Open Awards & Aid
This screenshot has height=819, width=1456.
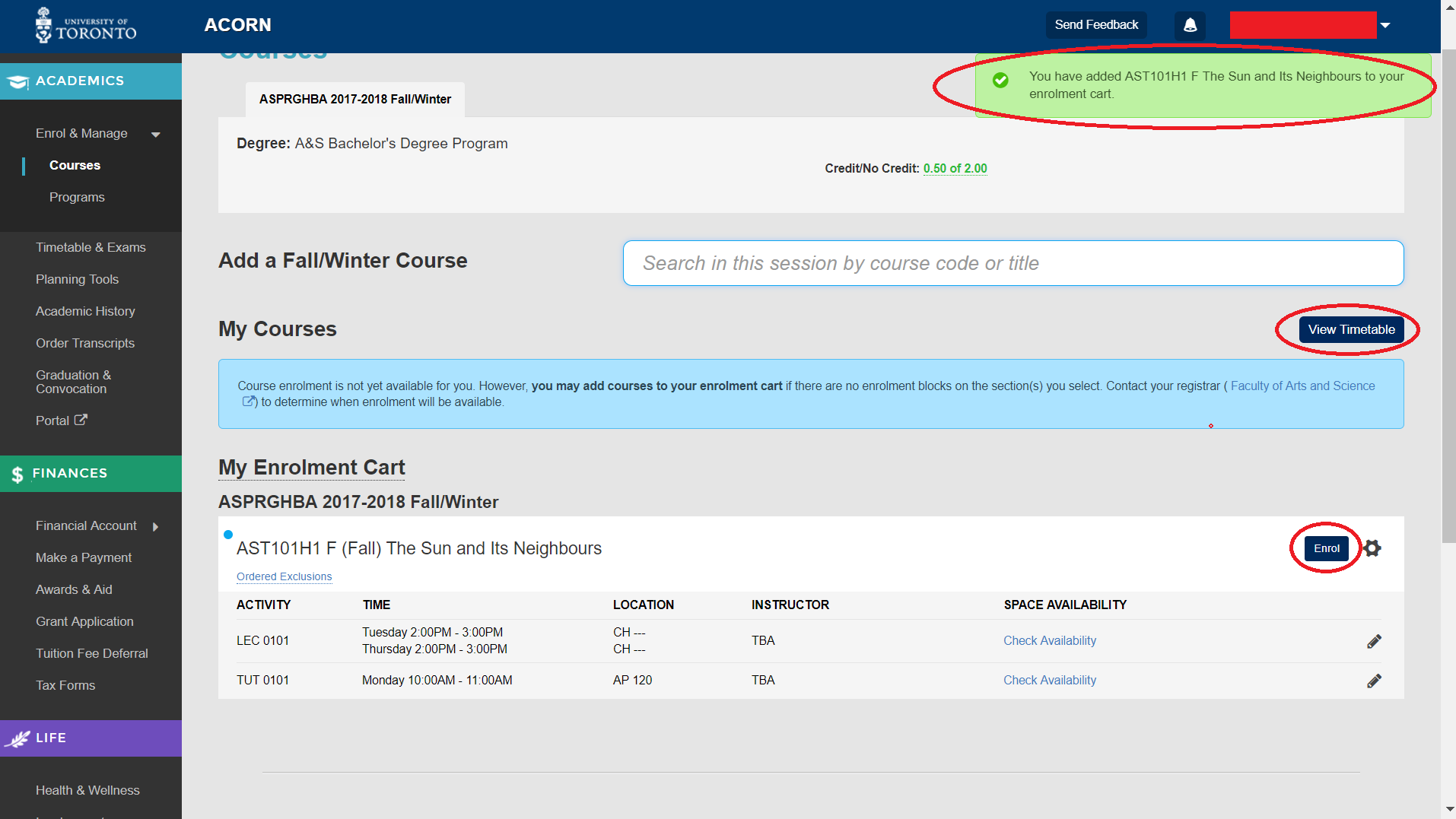(x=74, y=589)
